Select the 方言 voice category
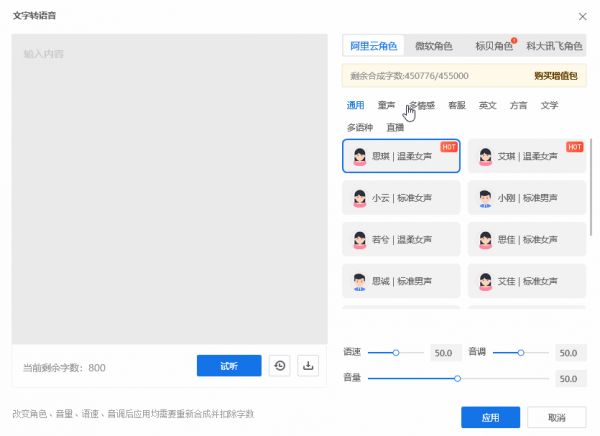The image size is (600, 436). coord(518,105)
